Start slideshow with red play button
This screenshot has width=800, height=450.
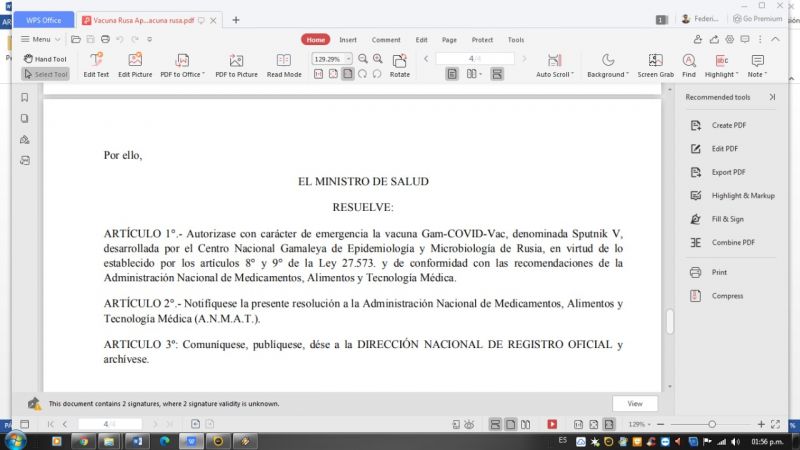coord(552,424)
